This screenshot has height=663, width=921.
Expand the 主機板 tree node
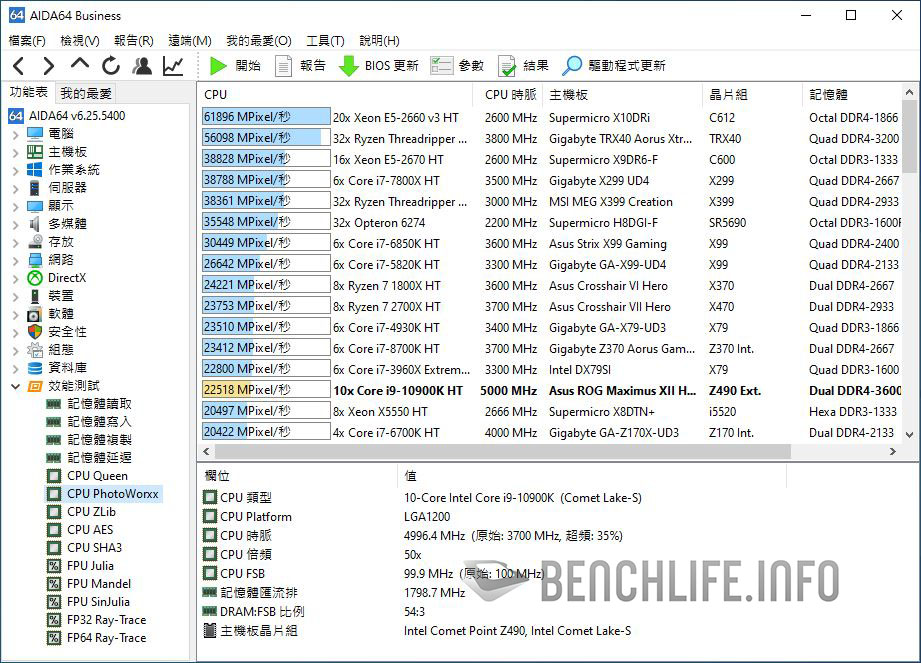[15, 152]
